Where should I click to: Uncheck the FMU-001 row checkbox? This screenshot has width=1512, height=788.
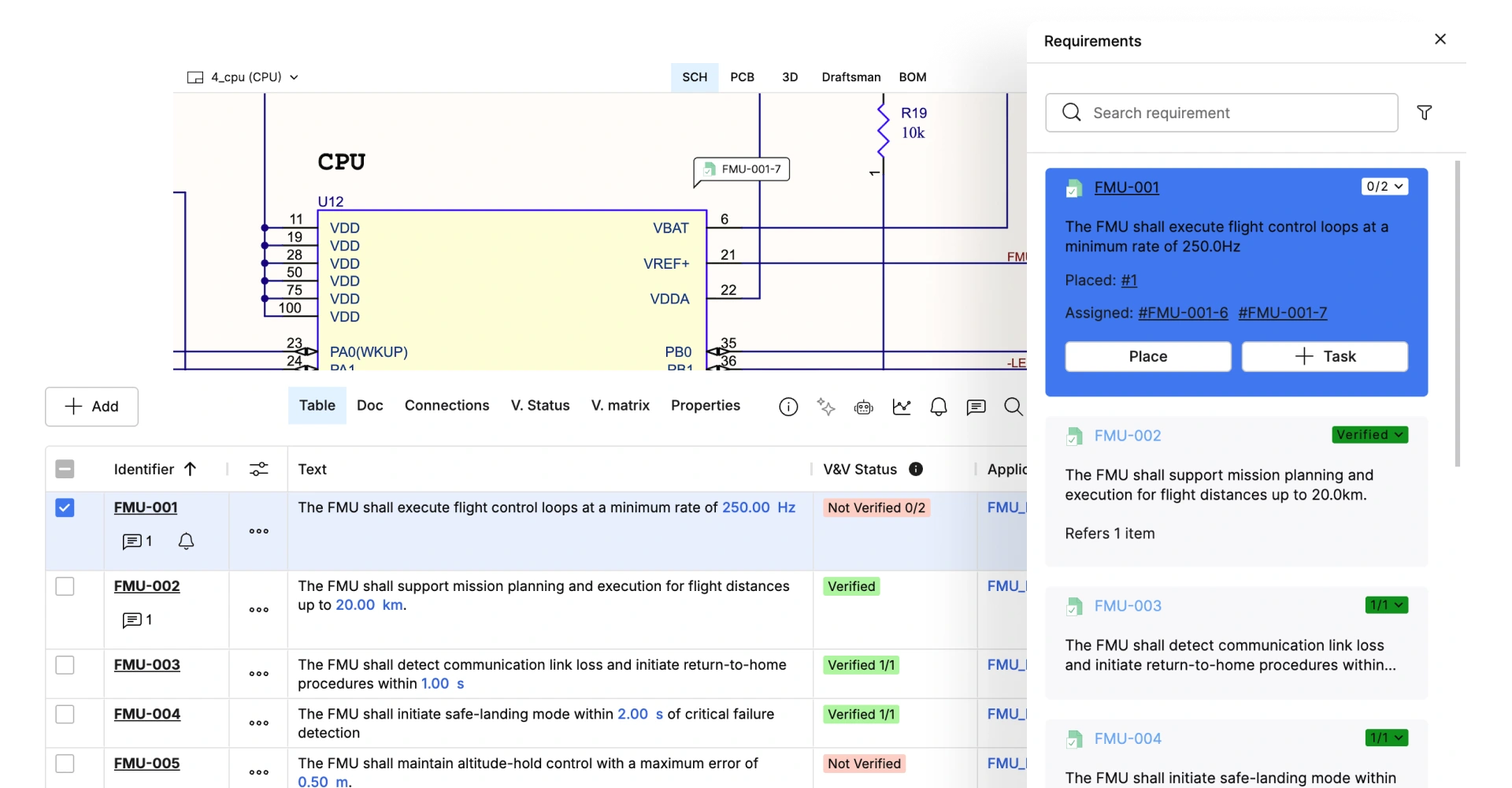65,507
